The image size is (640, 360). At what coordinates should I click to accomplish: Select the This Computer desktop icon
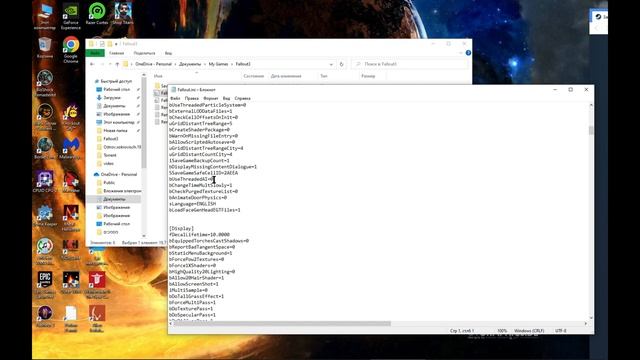44,16
